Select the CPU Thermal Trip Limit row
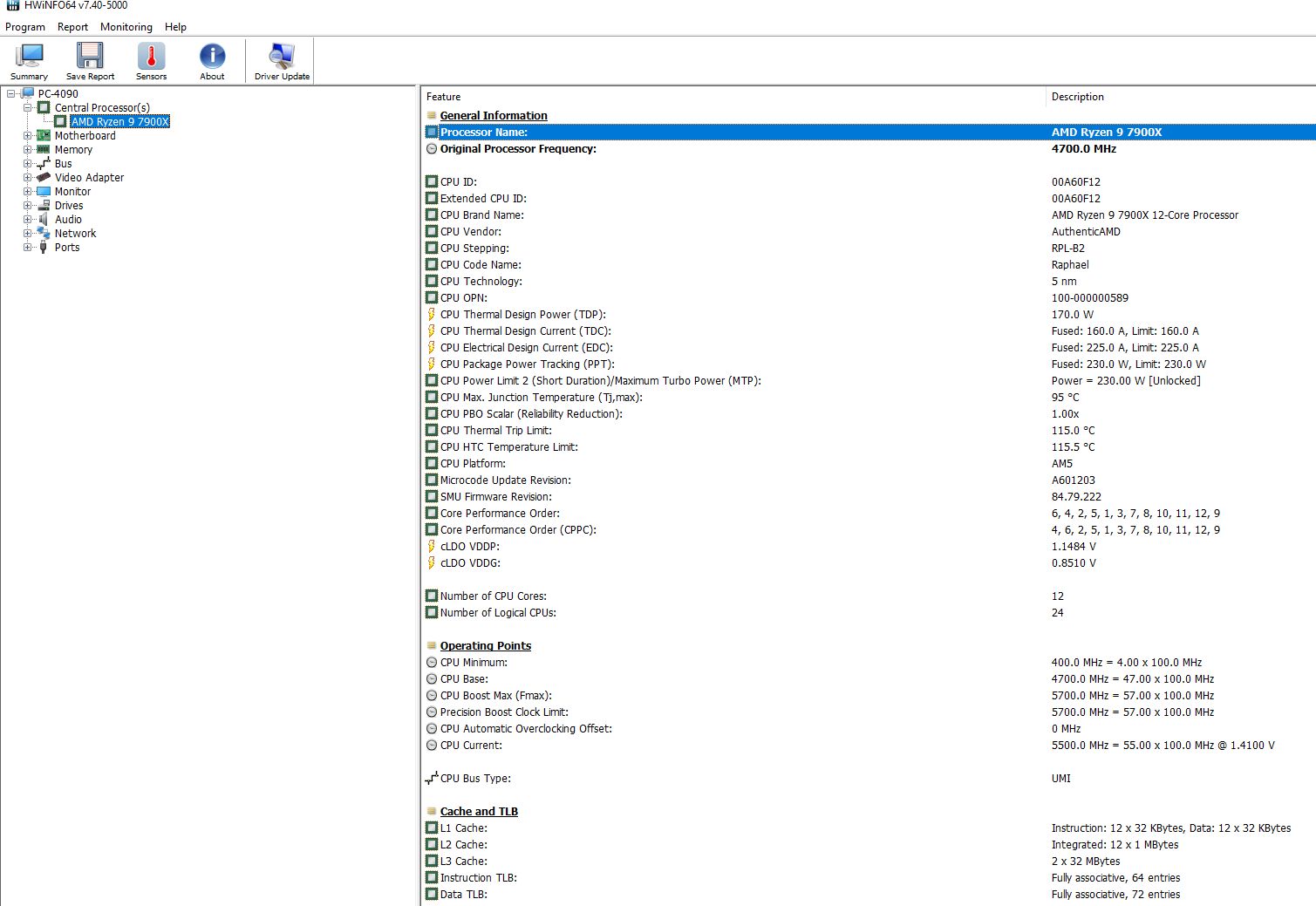The image size is (1316, 906). pos(869,431)
